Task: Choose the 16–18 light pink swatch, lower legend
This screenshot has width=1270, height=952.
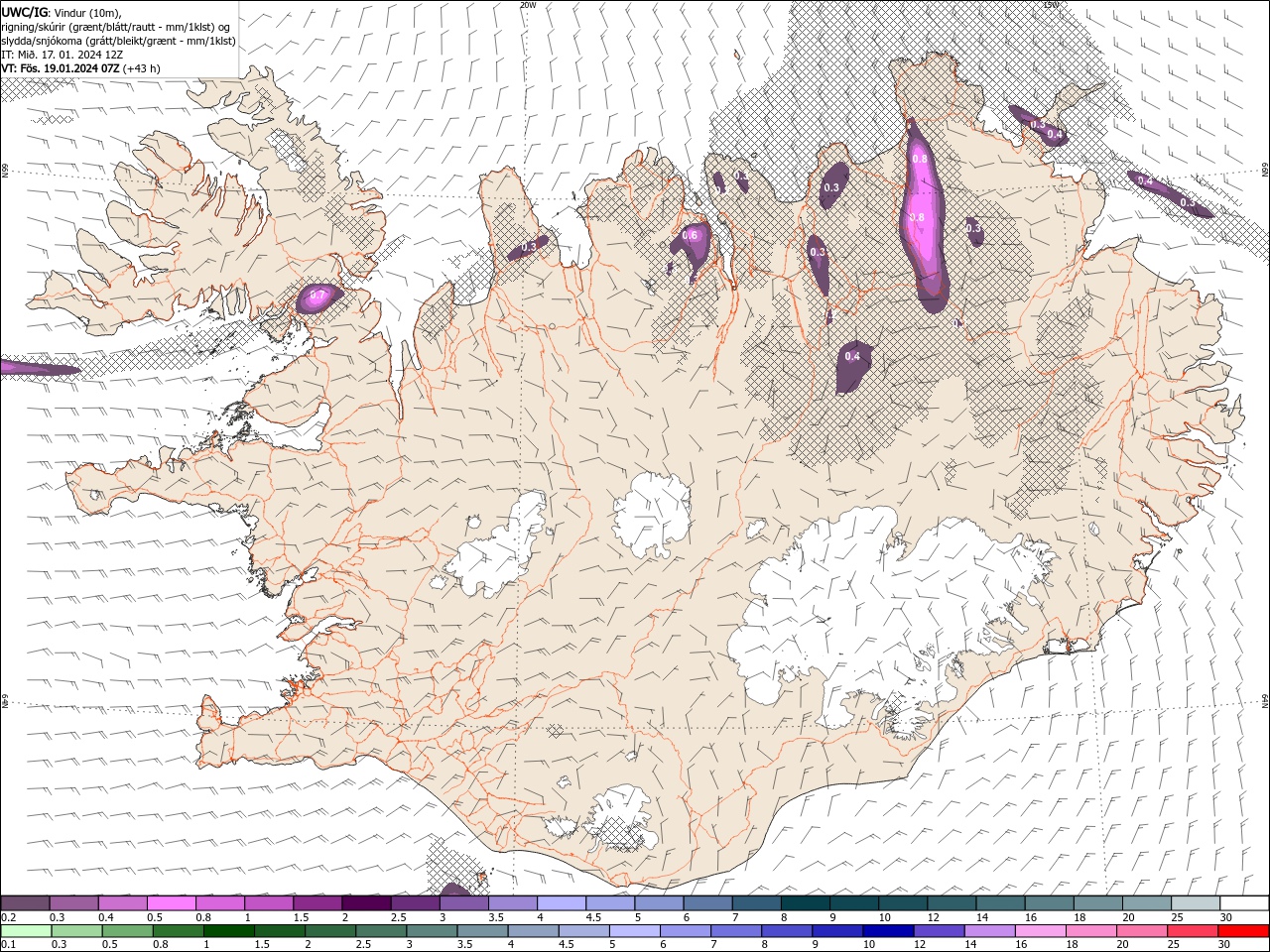Action: tap(1040, 931)
